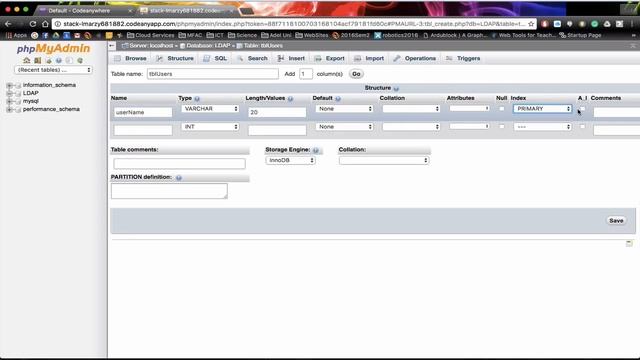Toggle the Null checkbox for the second column row
Image resolution: width=640 pixels, height=360 pixels.
(502, 127)
